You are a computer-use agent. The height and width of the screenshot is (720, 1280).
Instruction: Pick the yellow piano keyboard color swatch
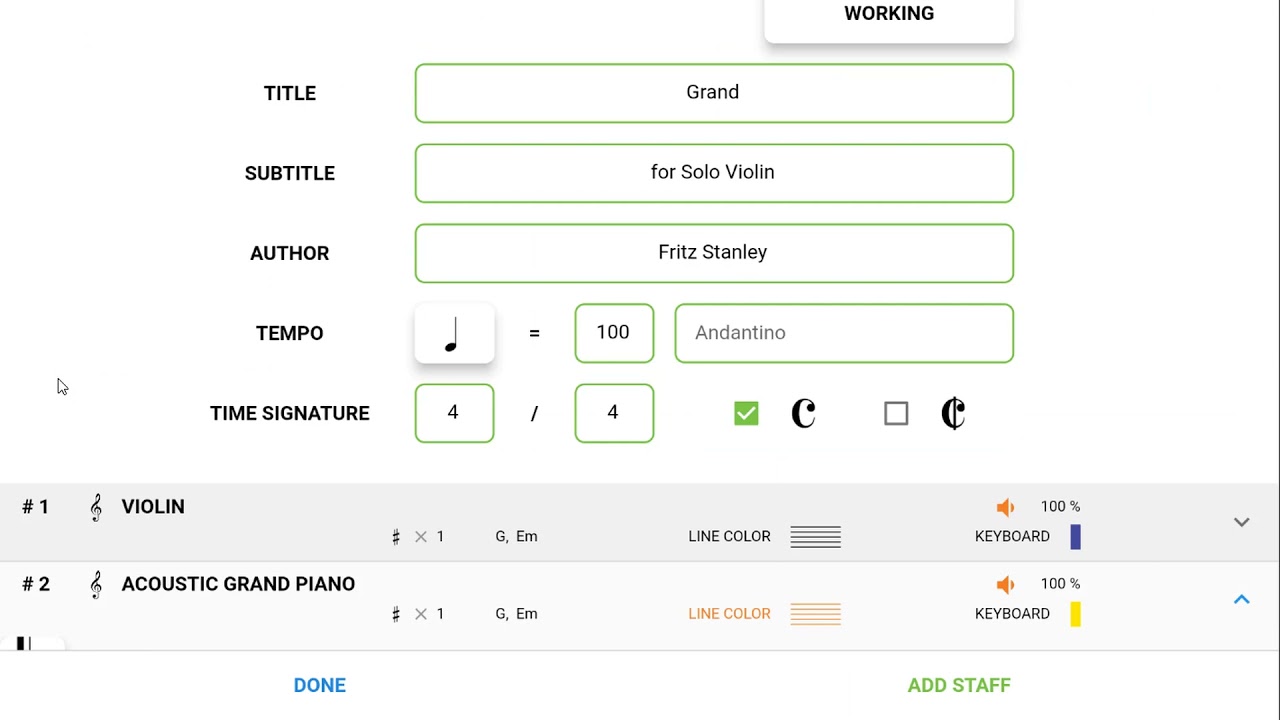pyautogui.click(x=1075, y=614)
